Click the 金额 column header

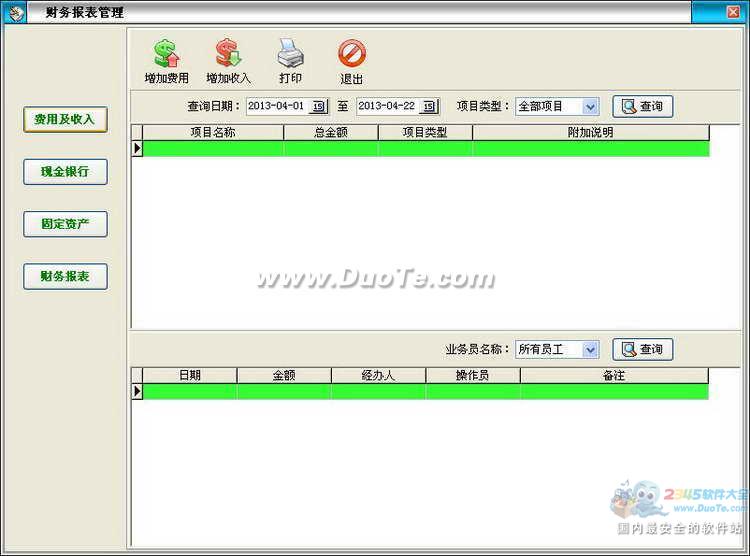[284, 376]
